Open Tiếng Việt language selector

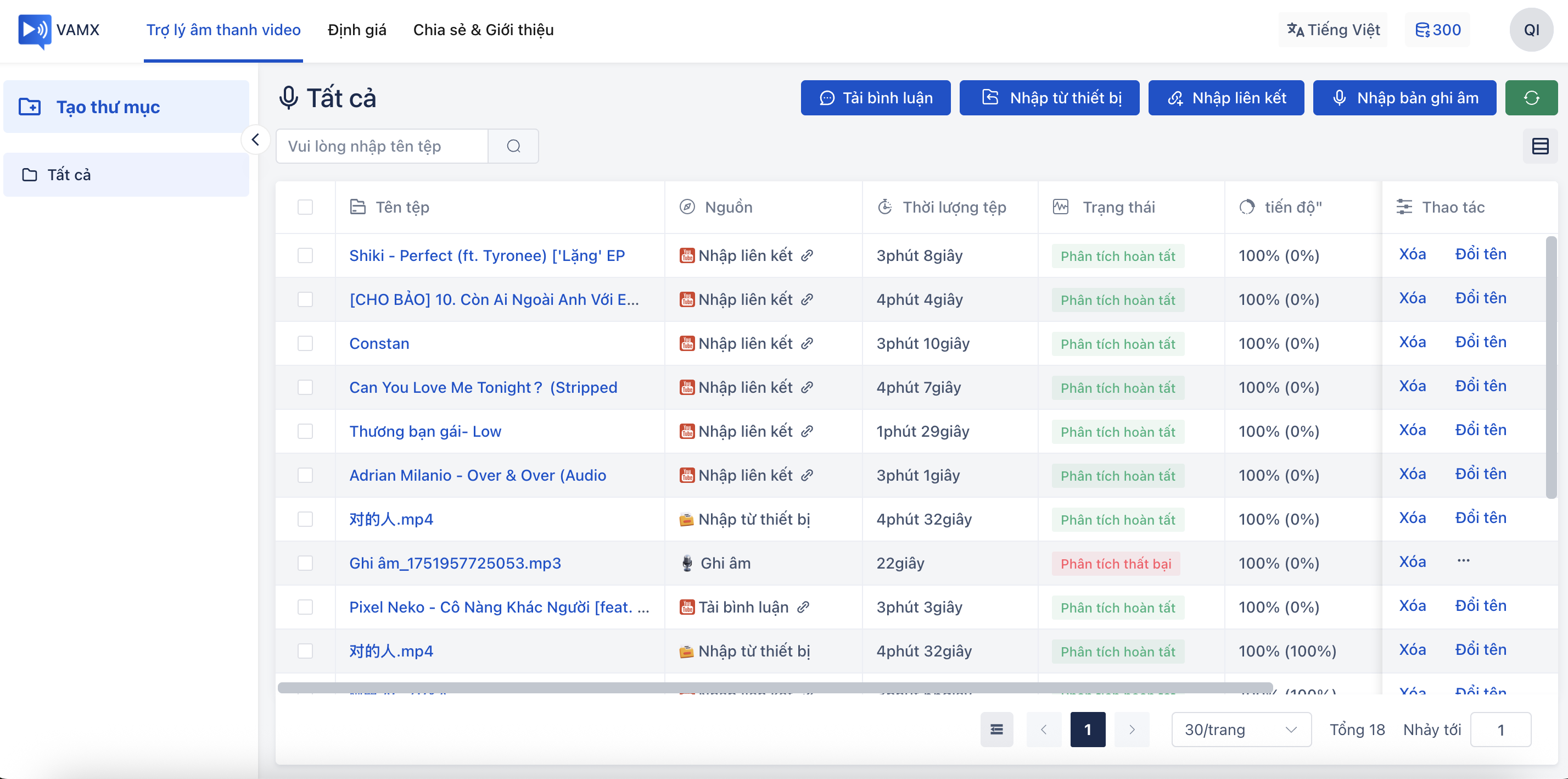(x=1333, y=30)
